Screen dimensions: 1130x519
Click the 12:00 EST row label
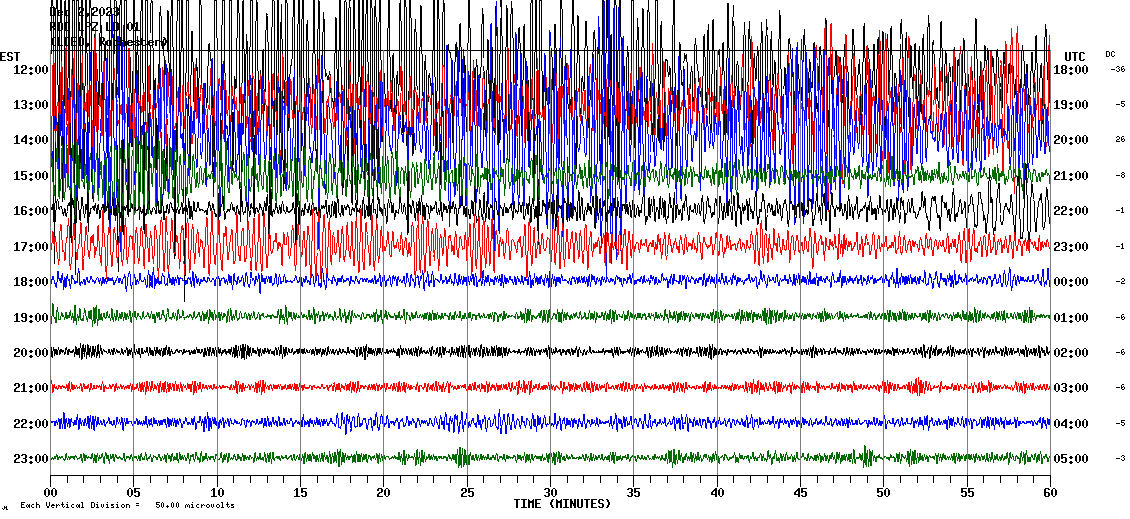(31, 70)
